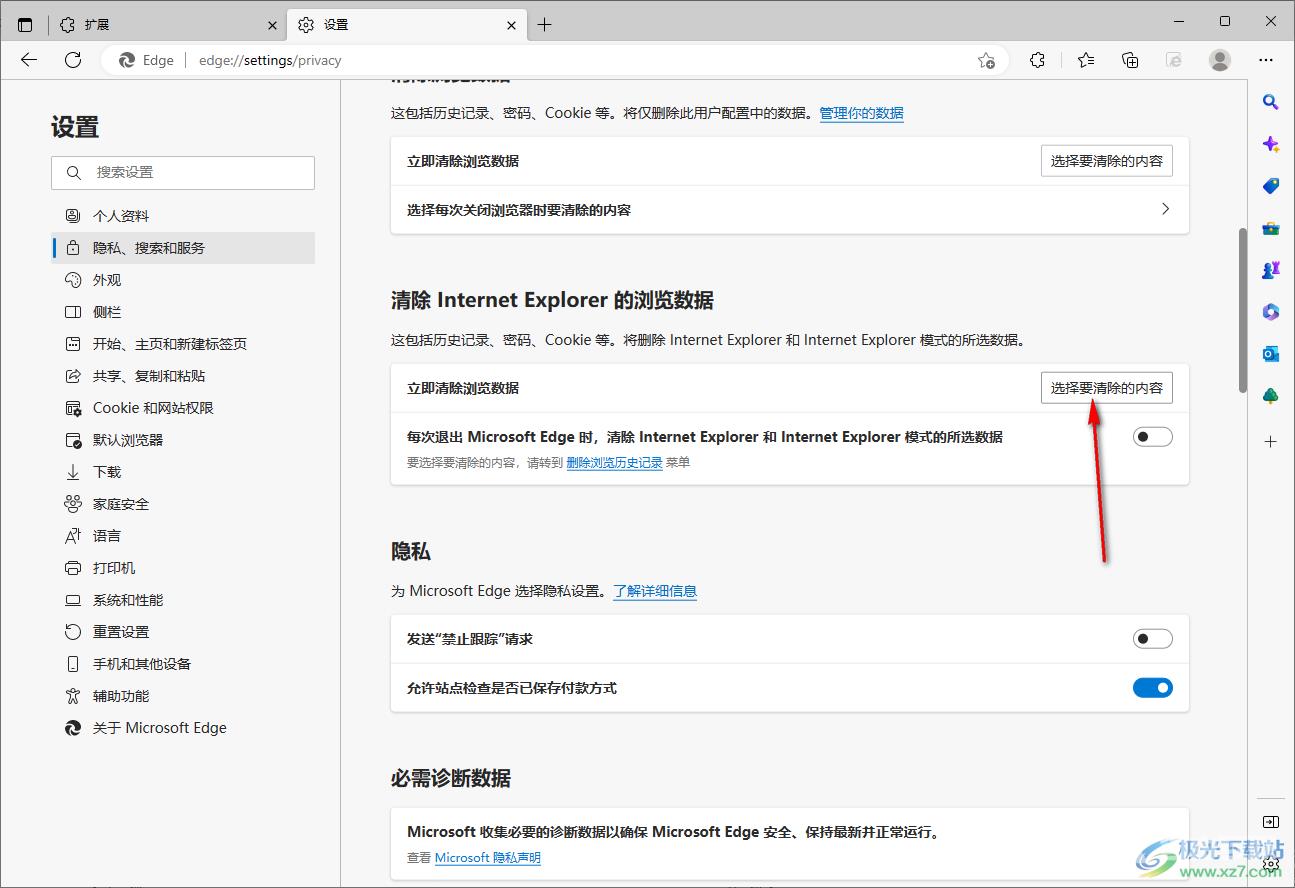Expand 选择每次关闭浏览器时要清除的内容 row
The image size is (1295, 888).
coord(789,210)
